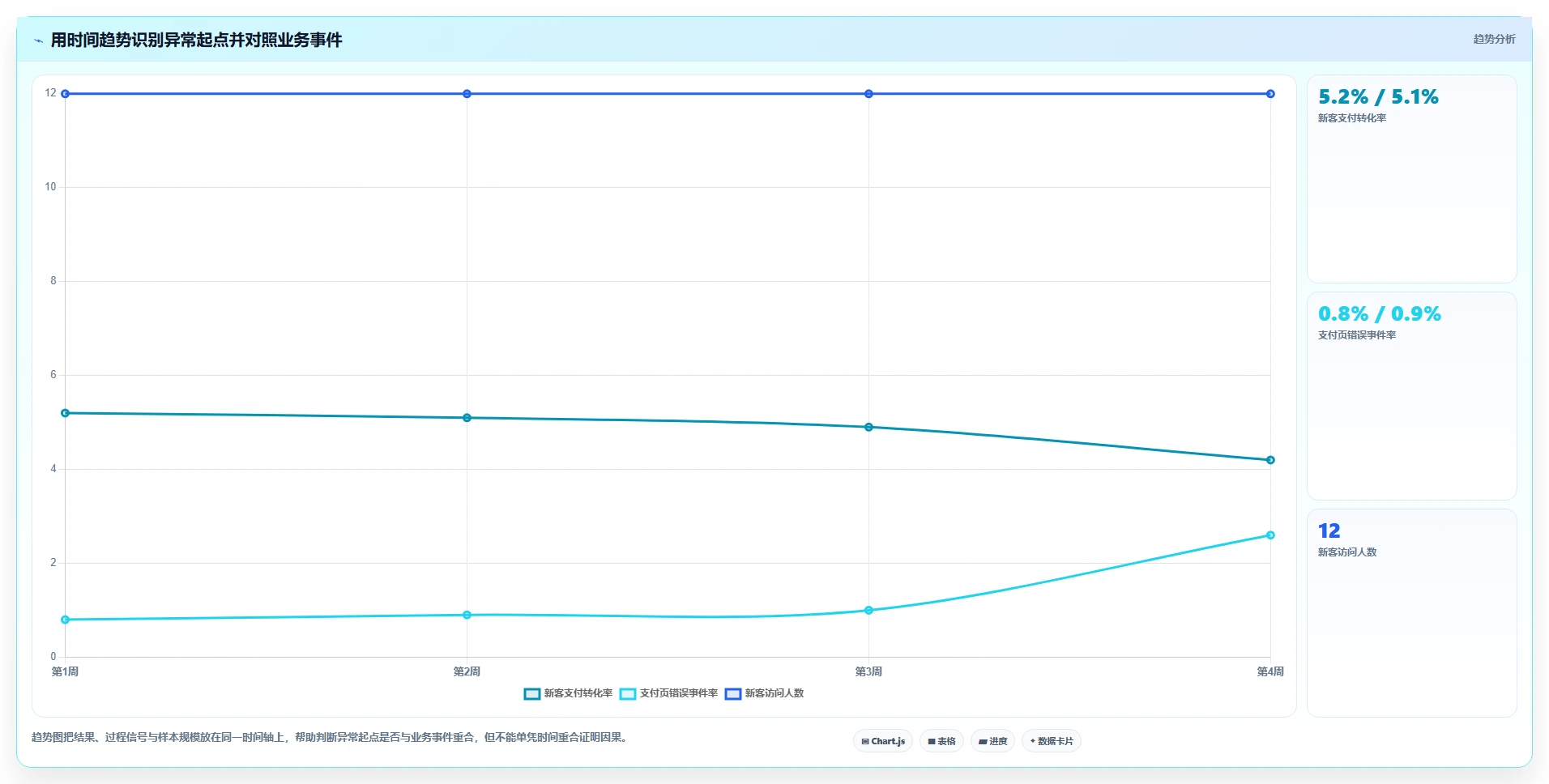Click the 趋势分析 label in header
Viewport: 1549px width, 784px height.
1494,39
